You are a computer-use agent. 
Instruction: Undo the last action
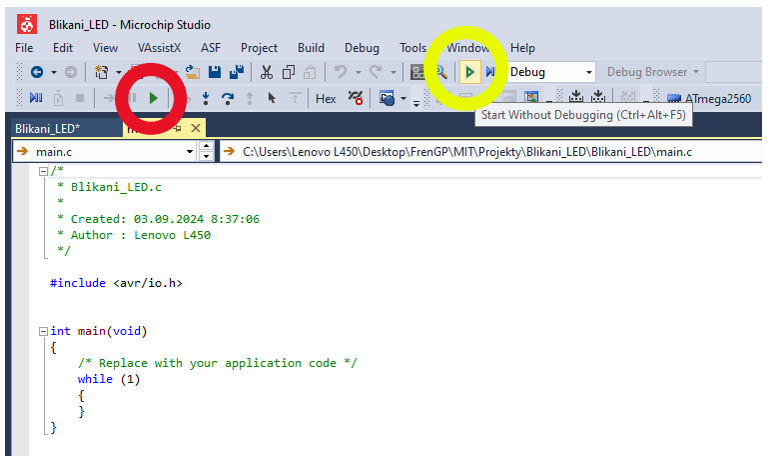[340, 72]
